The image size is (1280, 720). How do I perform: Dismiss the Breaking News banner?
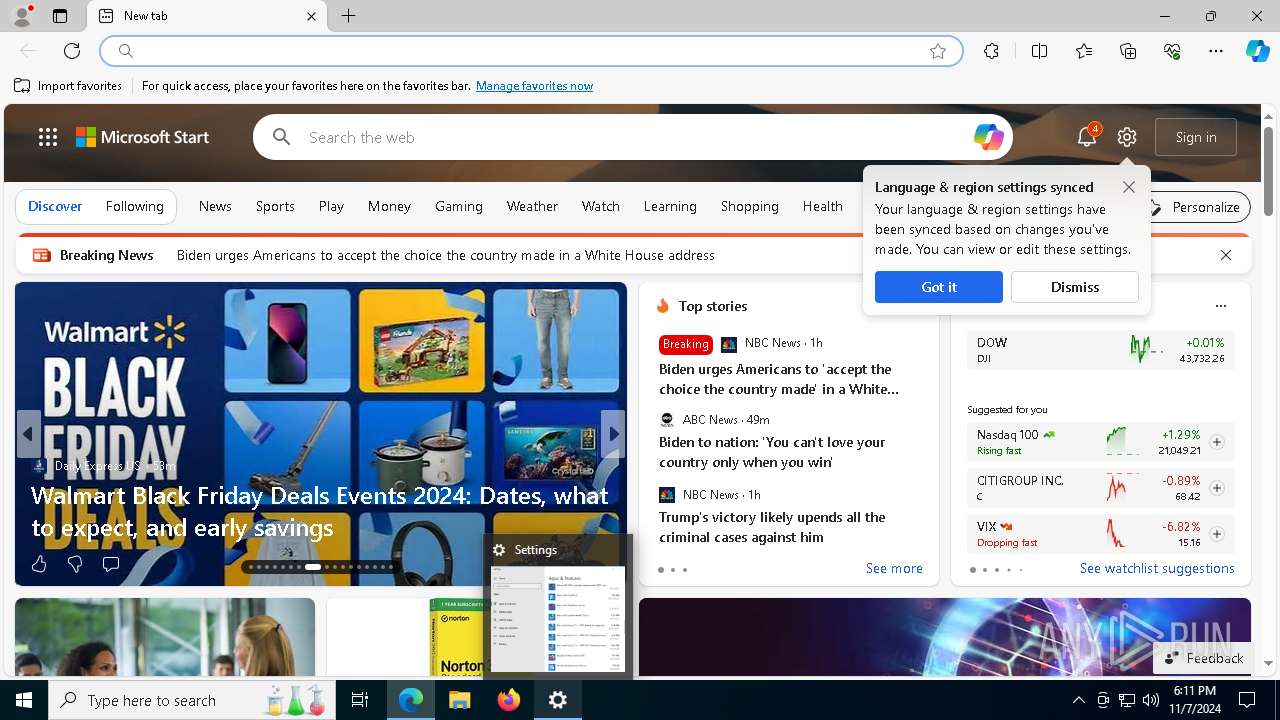tap(1226, 255)
